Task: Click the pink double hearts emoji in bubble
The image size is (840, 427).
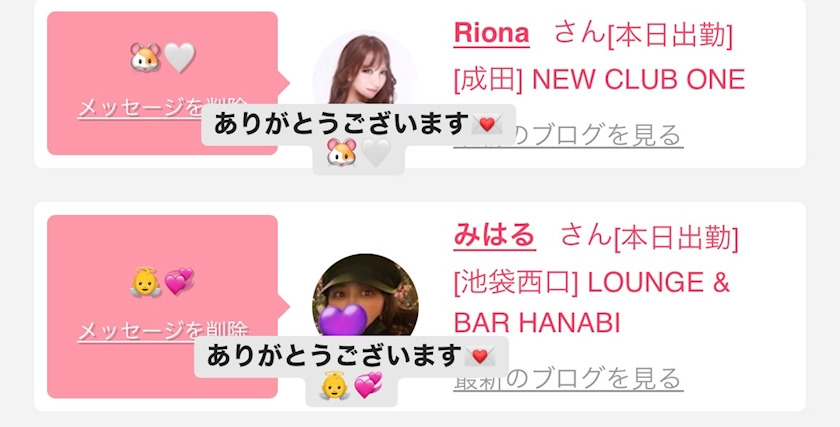Action: [x=179, y=282]
